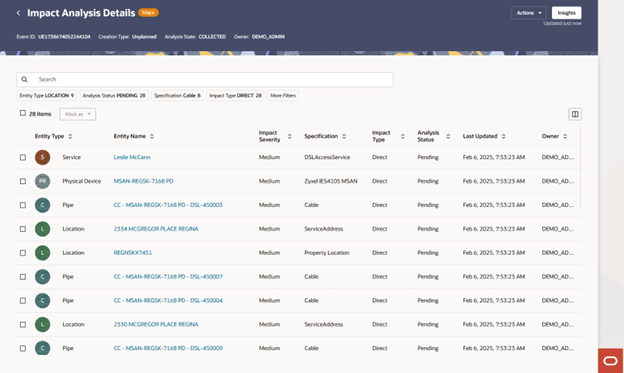The width and height of the screenshot is (624, 373).
Task: Open the Analysis Status PENDING filter chip
Action: tap(114, 96)
